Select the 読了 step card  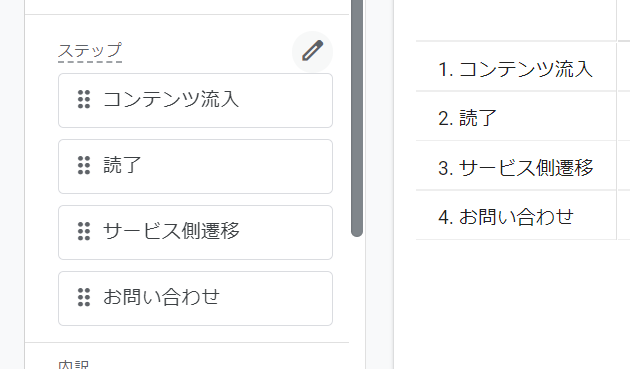coord(195,166)
